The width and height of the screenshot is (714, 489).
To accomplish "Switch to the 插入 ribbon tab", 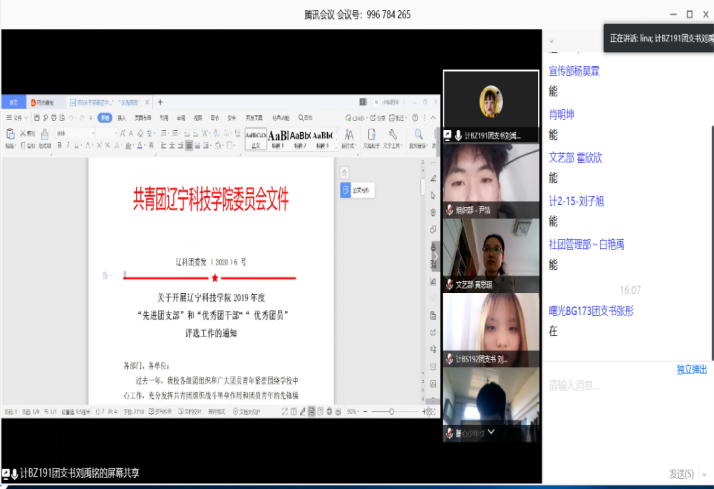I will (121, 118).
